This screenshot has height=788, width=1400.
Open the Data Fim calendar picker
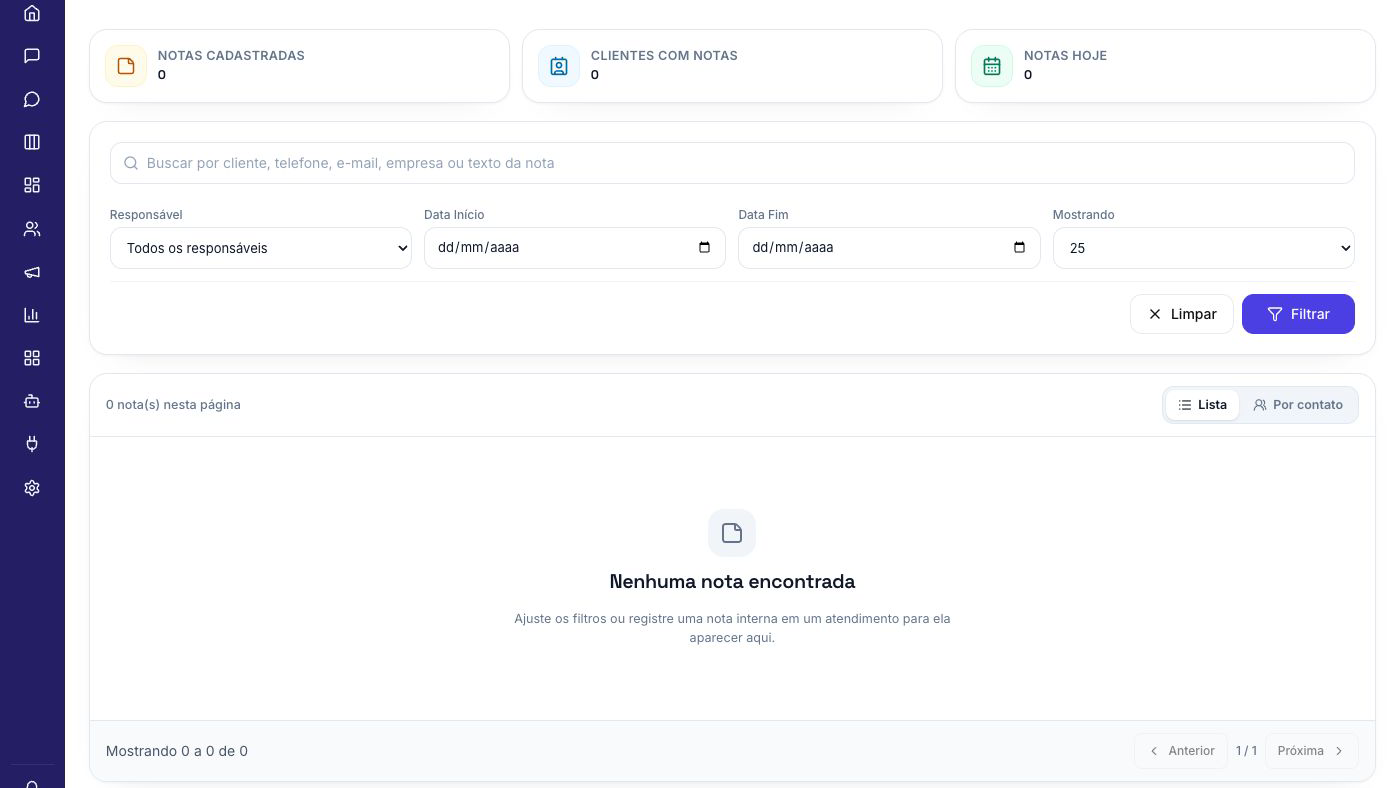pos(1019,248)
